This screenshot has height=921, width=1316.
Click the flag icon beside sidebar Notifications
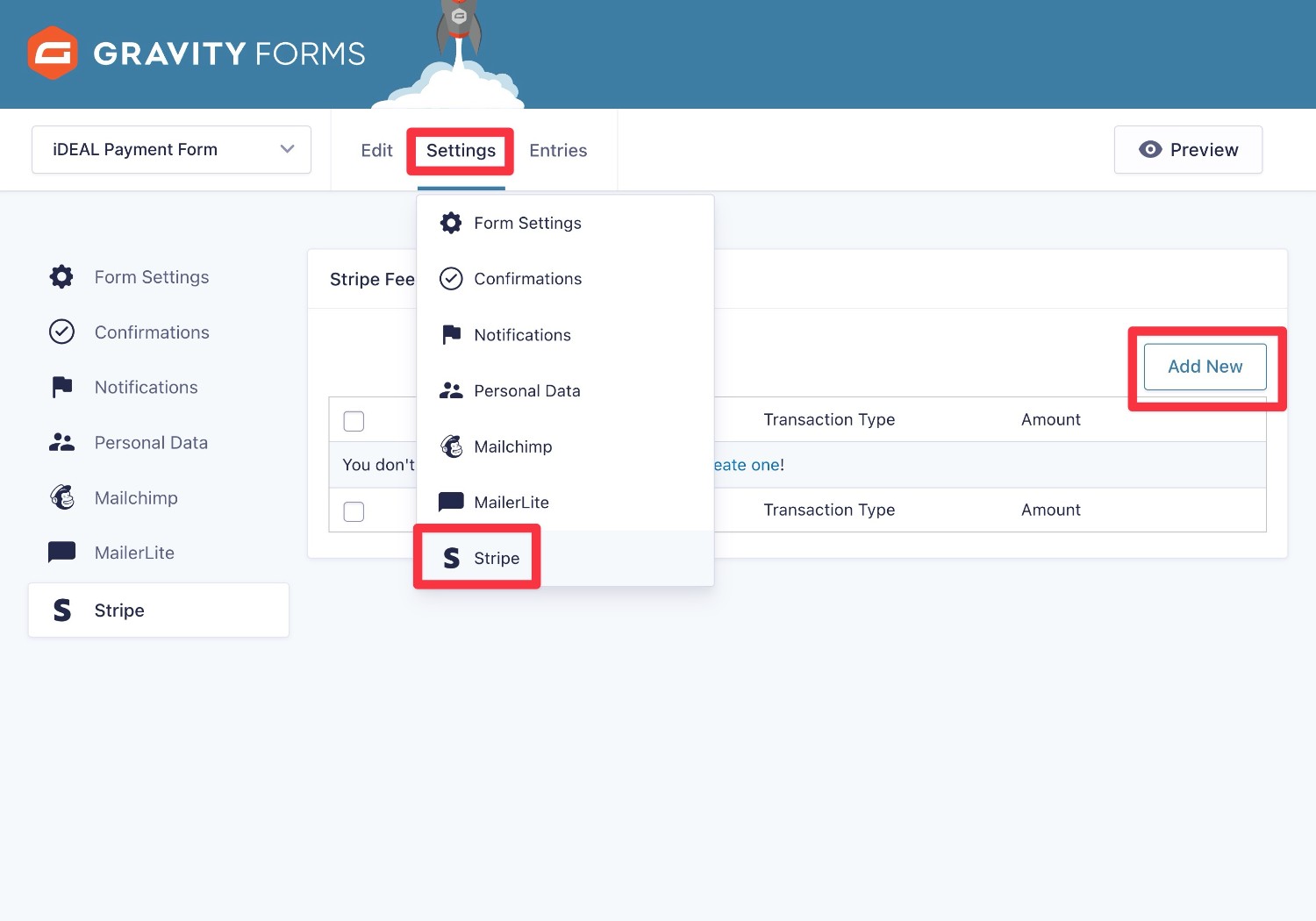tap(61, 387)
